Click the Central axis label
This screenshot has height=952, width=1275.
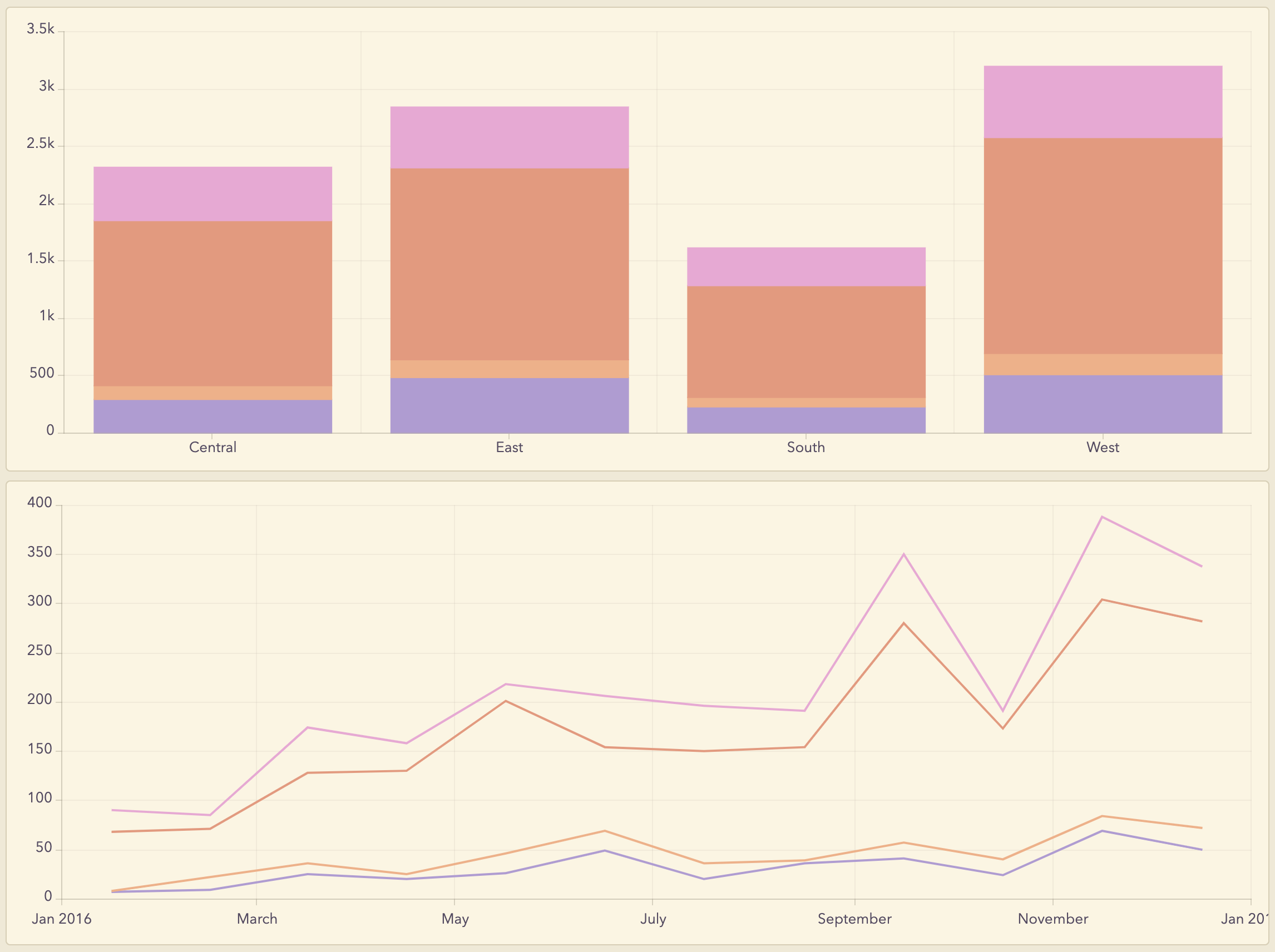(x=212, y=447)
